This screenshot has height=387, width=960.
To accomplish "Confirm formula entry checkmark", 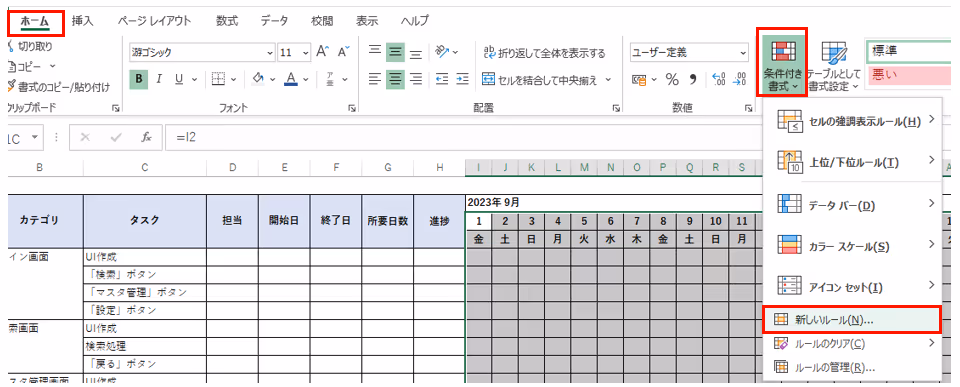I will [x=116, y=138].
